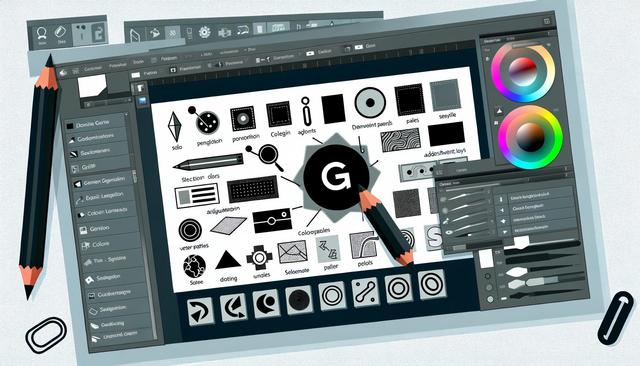Choose the solid black circle in bottom strip

299,300
